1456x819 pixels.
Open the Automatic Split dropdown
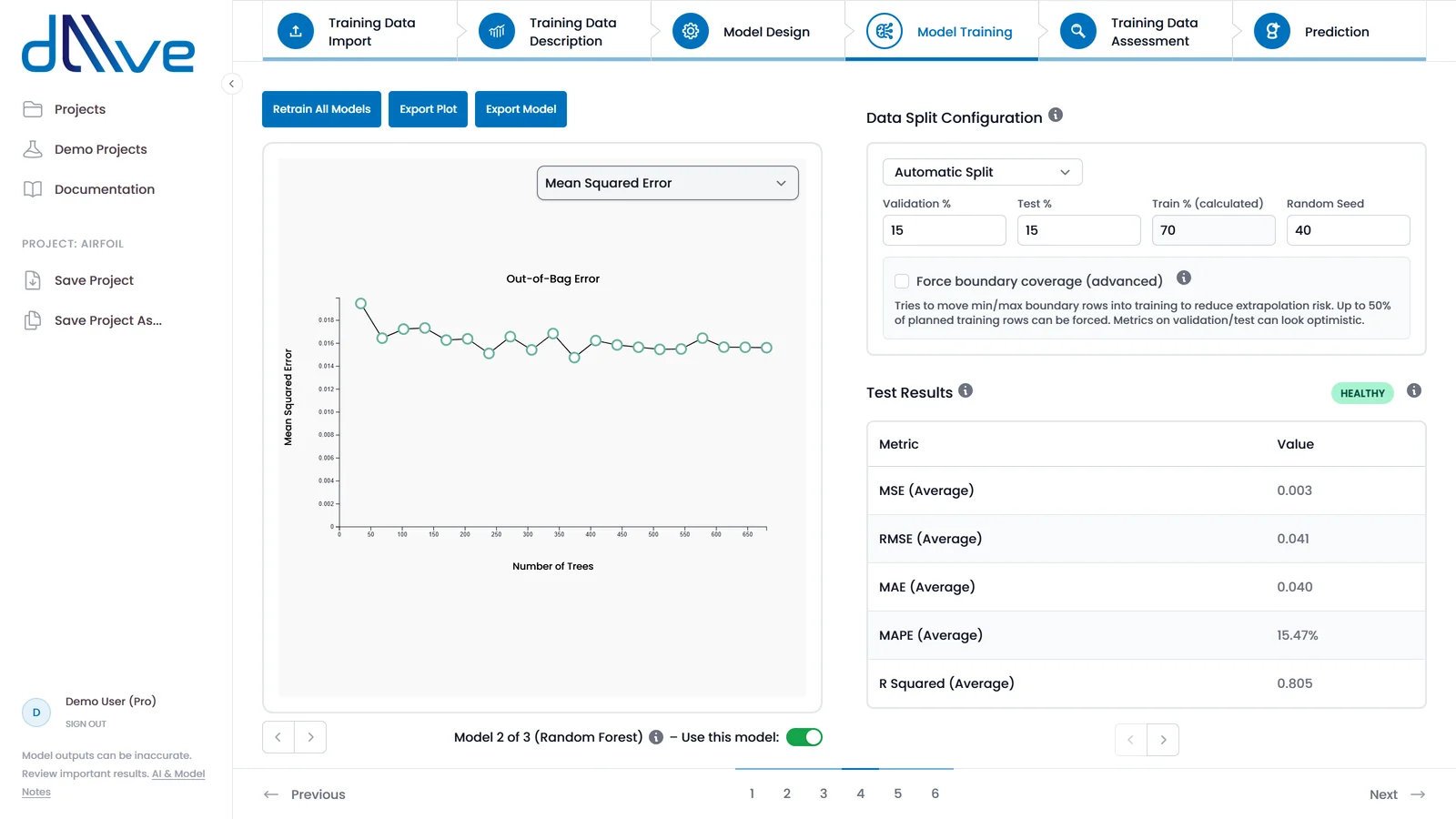pyautogui.click(x=983, y=172)
